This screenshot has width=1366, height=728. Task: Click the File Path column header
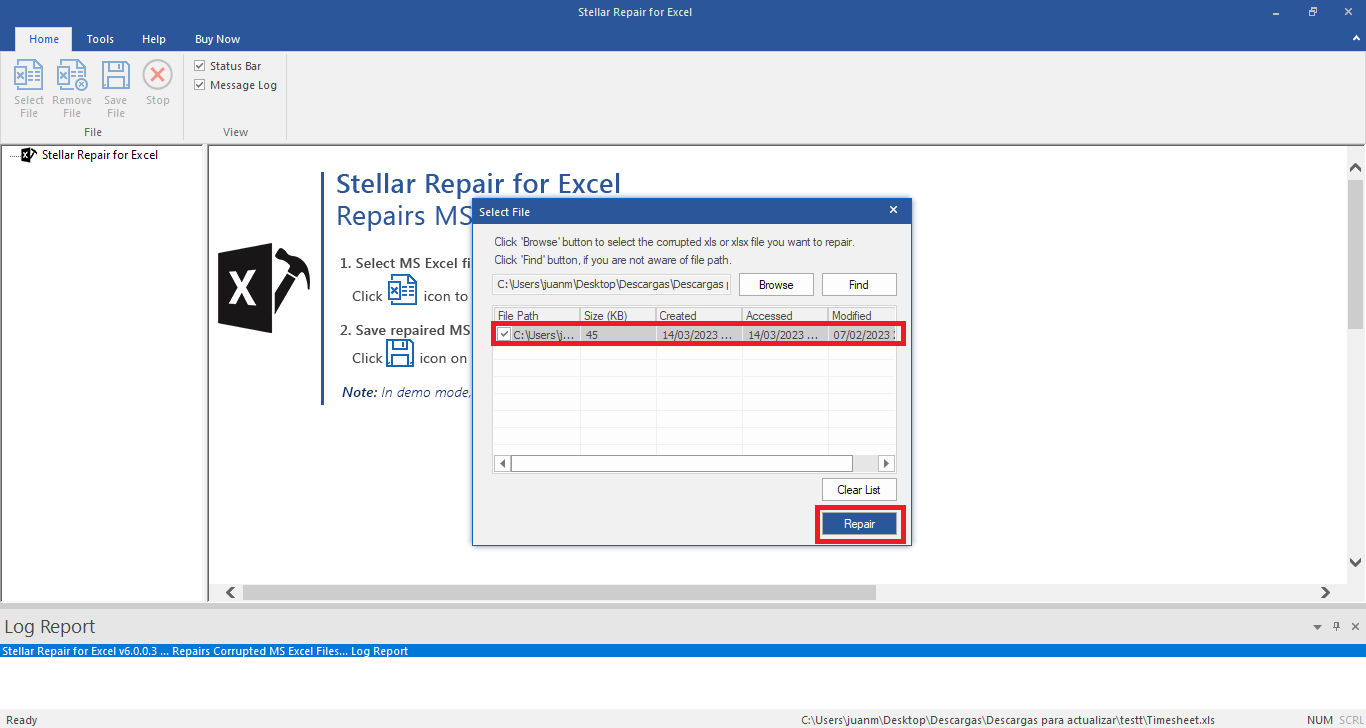pyautogui.click(x=537, y=316)
